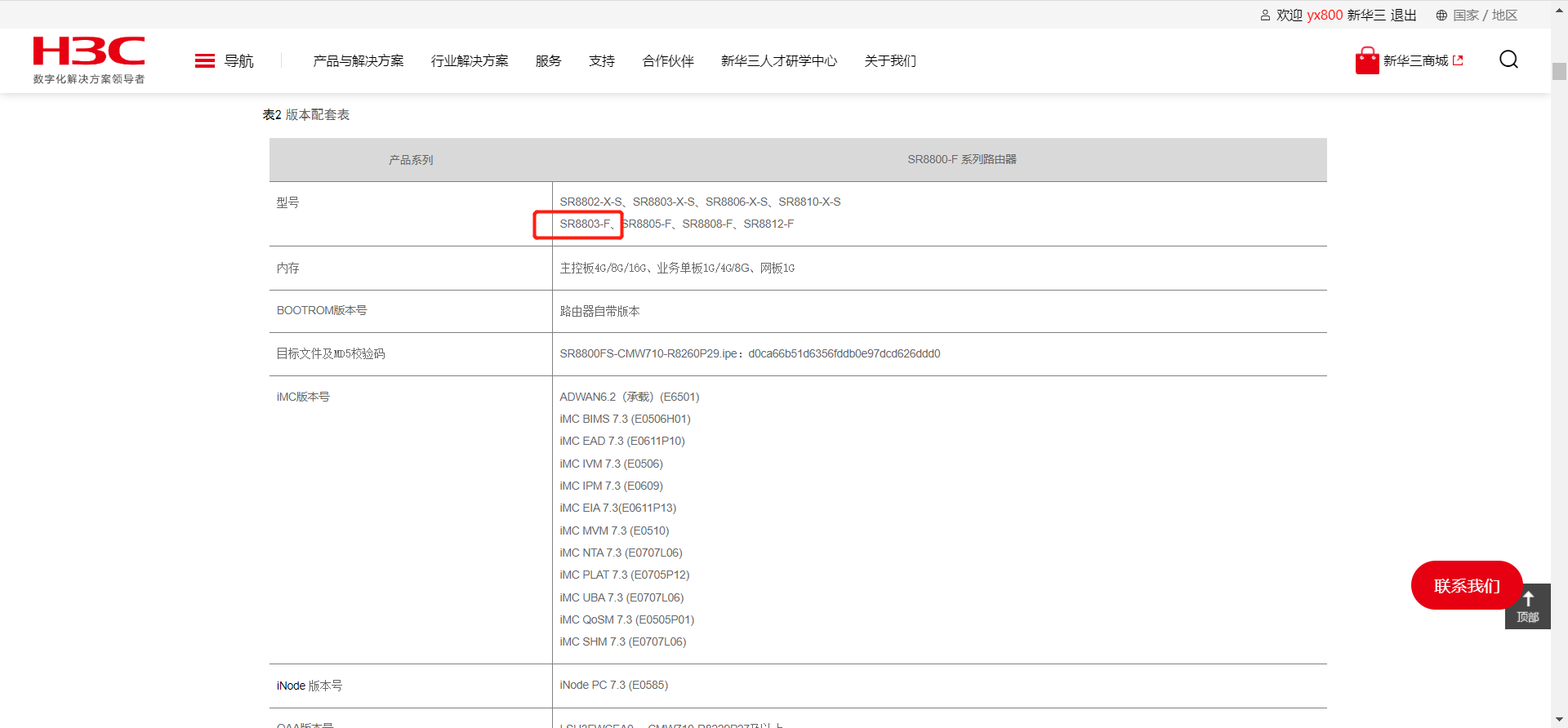The height and width of the screenshot is (728, 1568).
Task: Open 新华三人才研学中心 menu
Action: click(779, 61)
